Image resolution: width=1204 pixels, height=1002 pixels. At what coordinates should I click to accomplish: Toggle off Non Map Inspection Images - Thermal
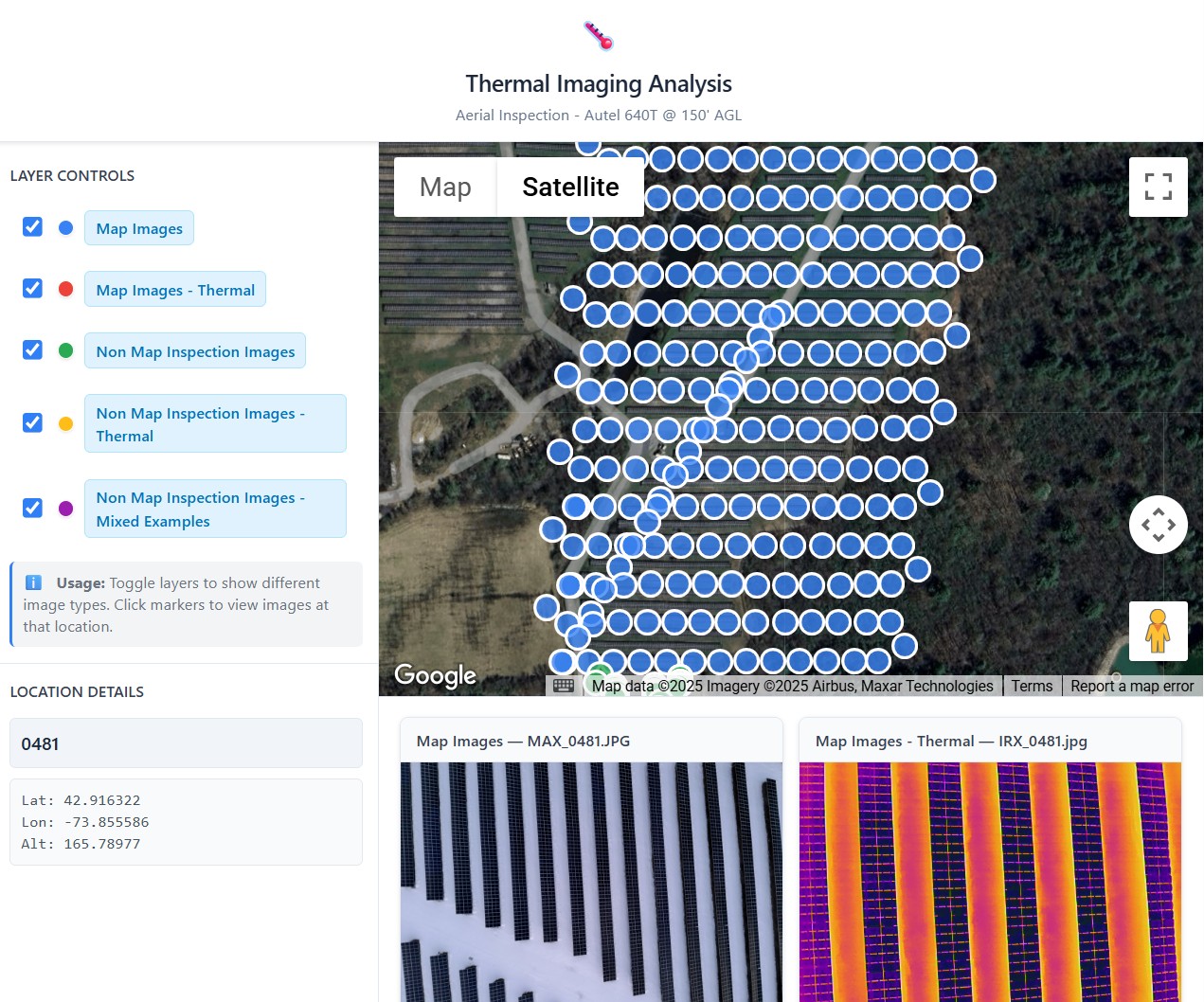[32, 422]
